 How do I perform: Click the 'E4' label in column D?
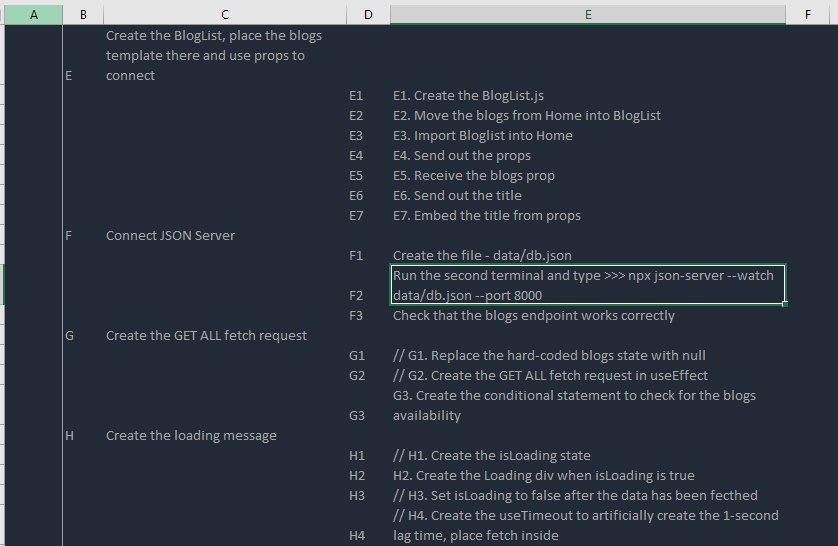click(x=356, y=155)
